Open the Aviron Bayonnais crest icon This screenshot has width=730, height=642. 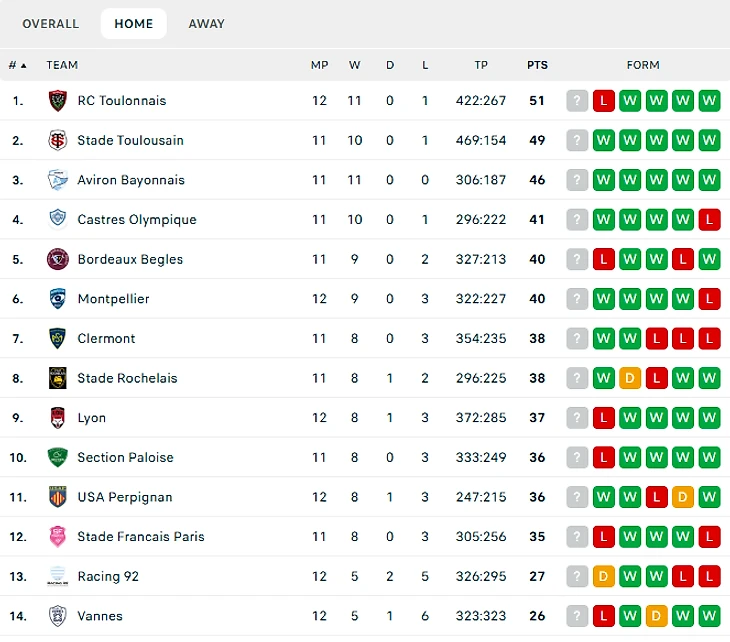click(58, 180)
